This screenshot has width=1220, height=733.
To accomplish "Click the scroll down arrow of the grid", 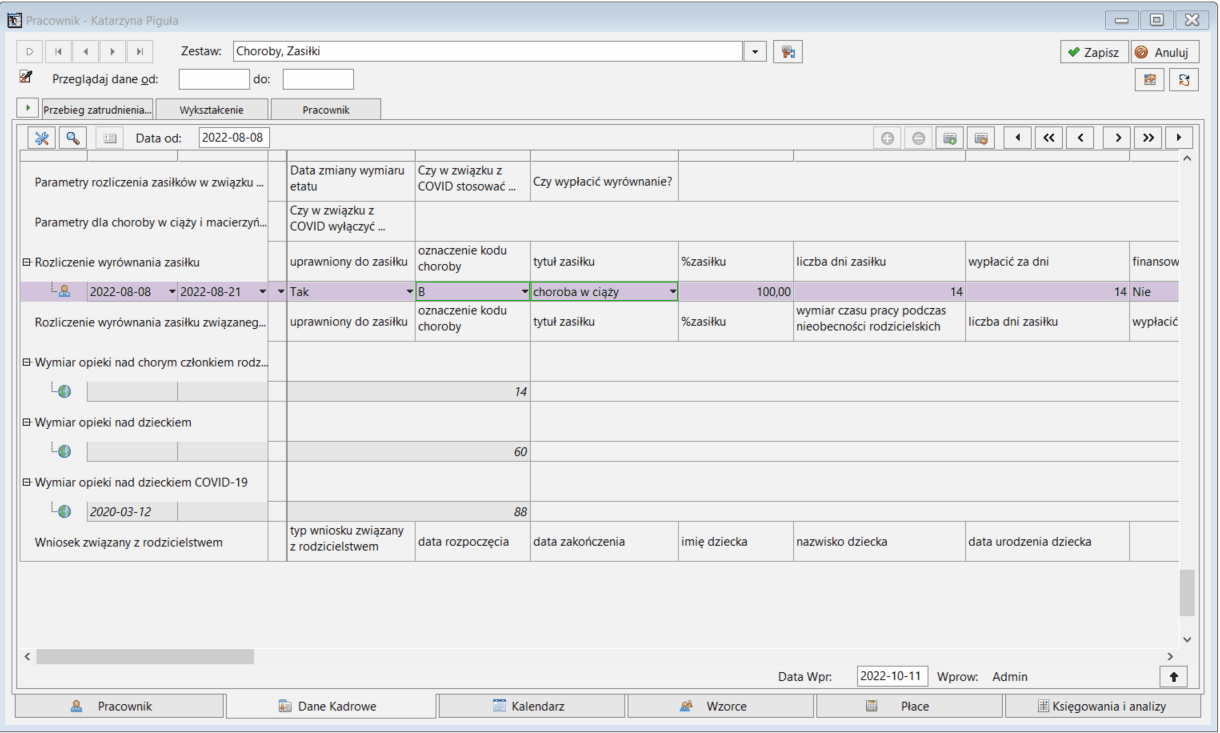I will [1187, 639].
